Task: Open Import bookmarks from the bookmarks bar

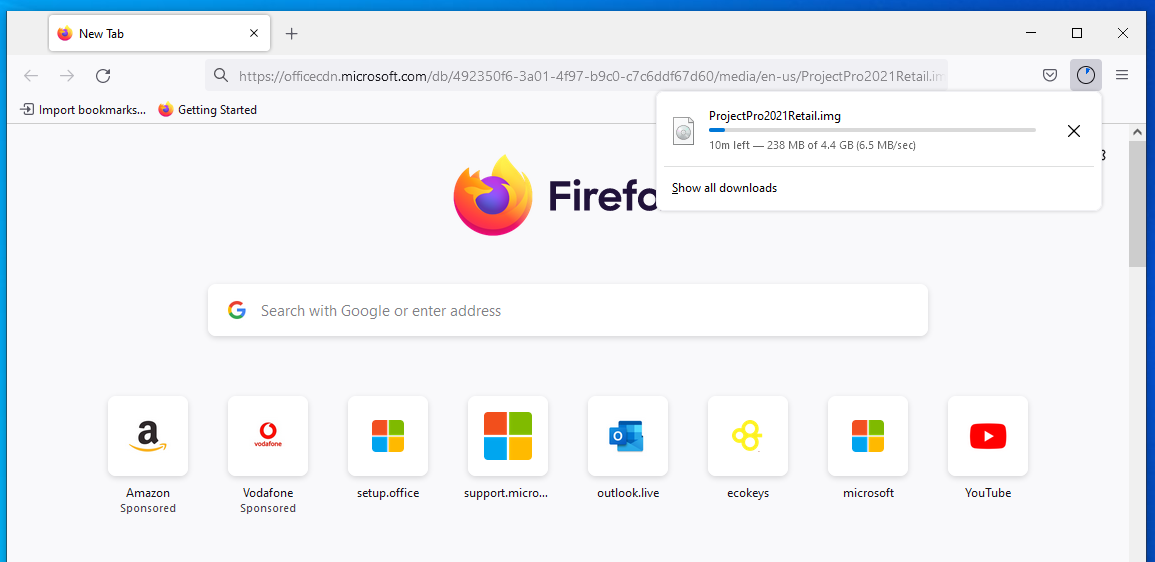Action: [82, 110]
